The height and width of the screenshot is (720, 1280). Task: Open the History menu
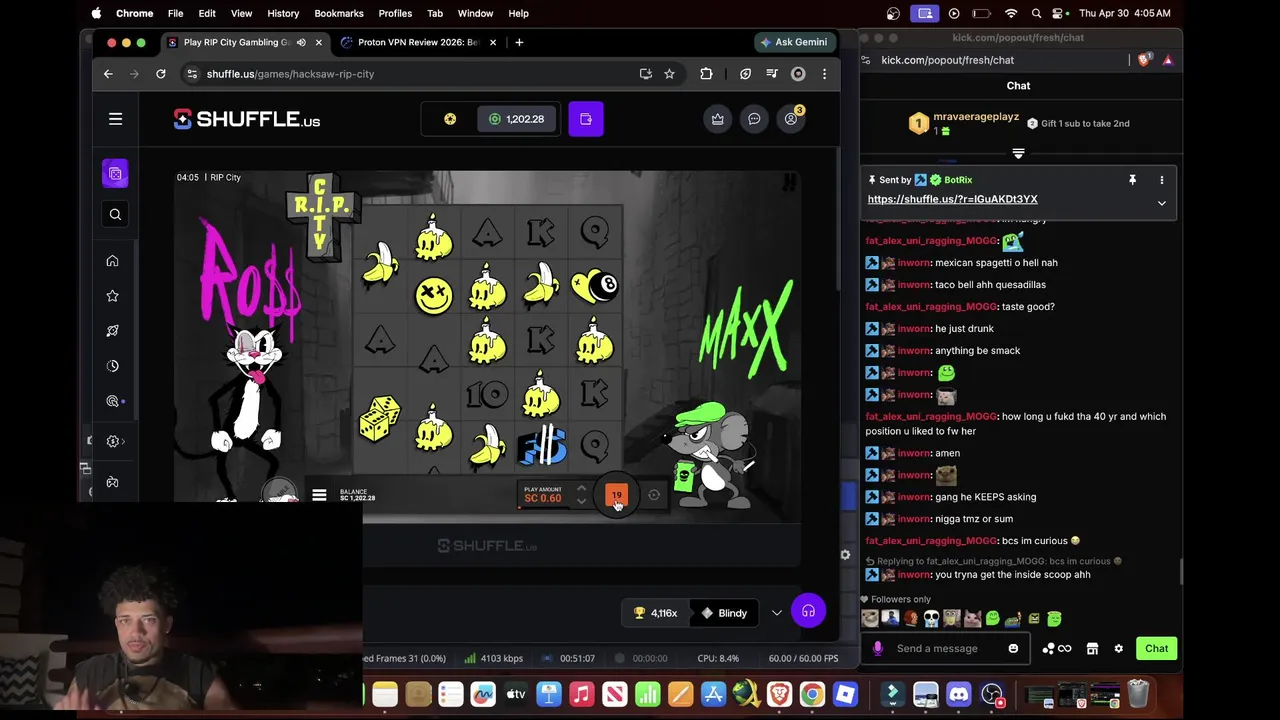coord(283,13)
